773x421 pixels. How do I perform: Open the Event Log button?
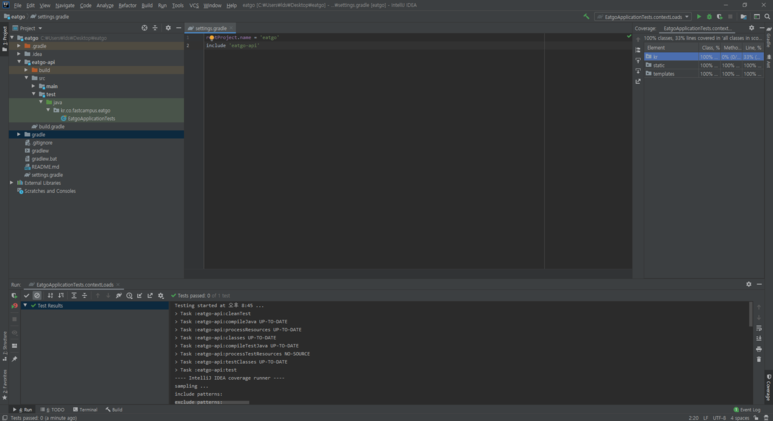(749, 409)
